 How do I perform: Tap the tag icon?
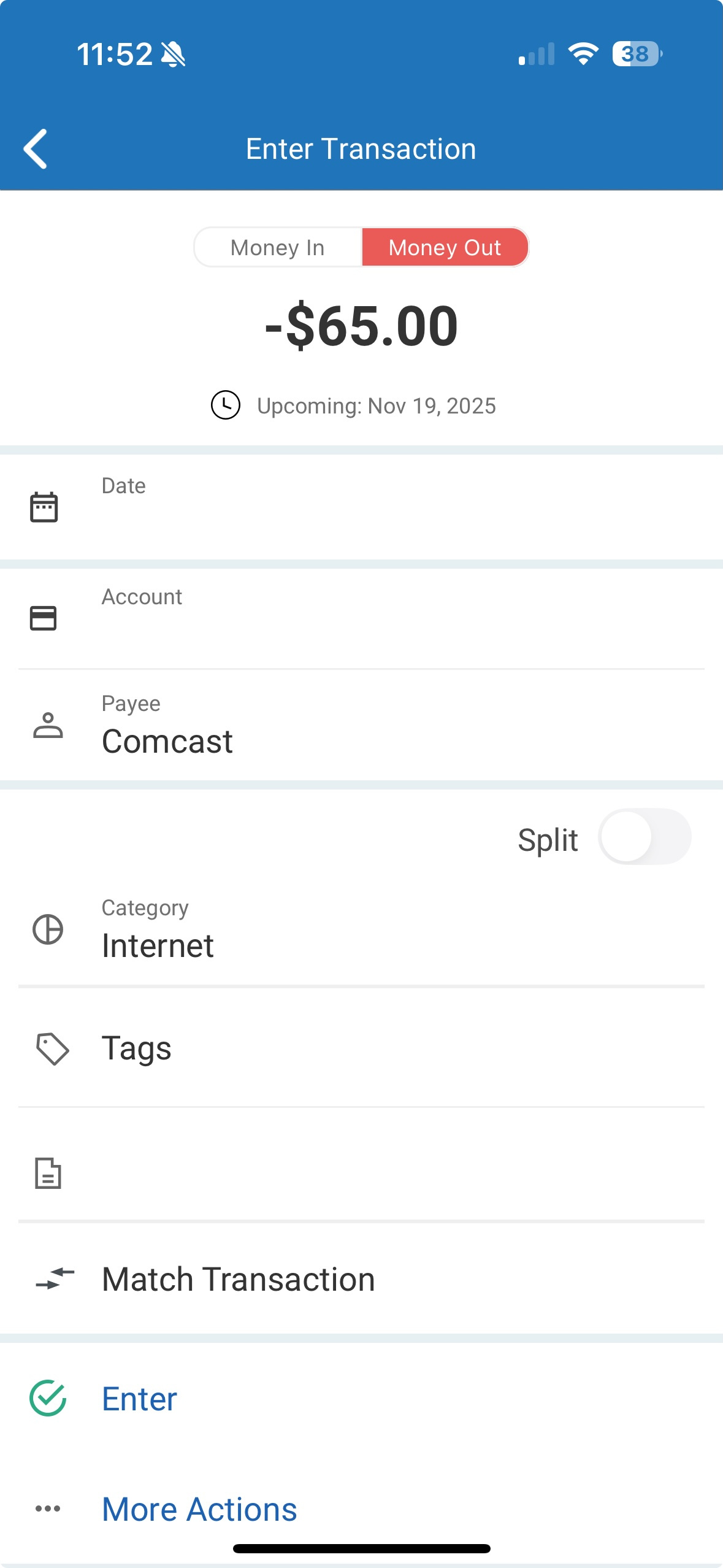pos(52,1048)
